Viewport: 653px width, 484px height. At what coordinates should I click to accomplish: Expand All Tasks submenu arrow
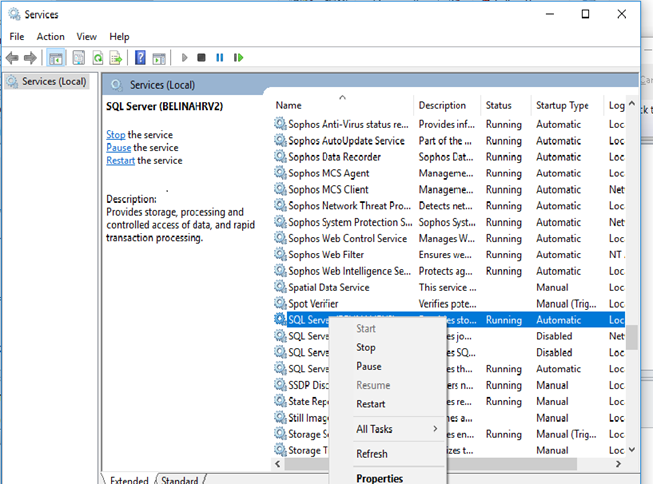tap(435, 429)
